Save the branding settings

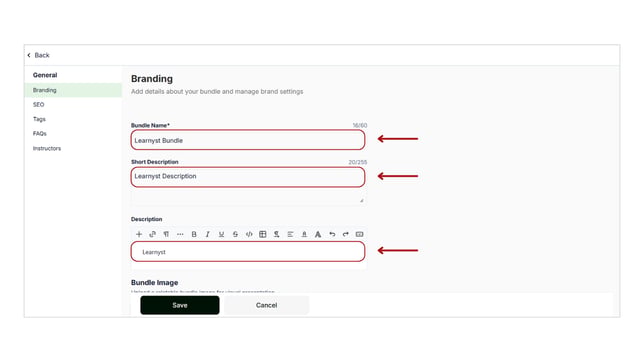(179, 305)
